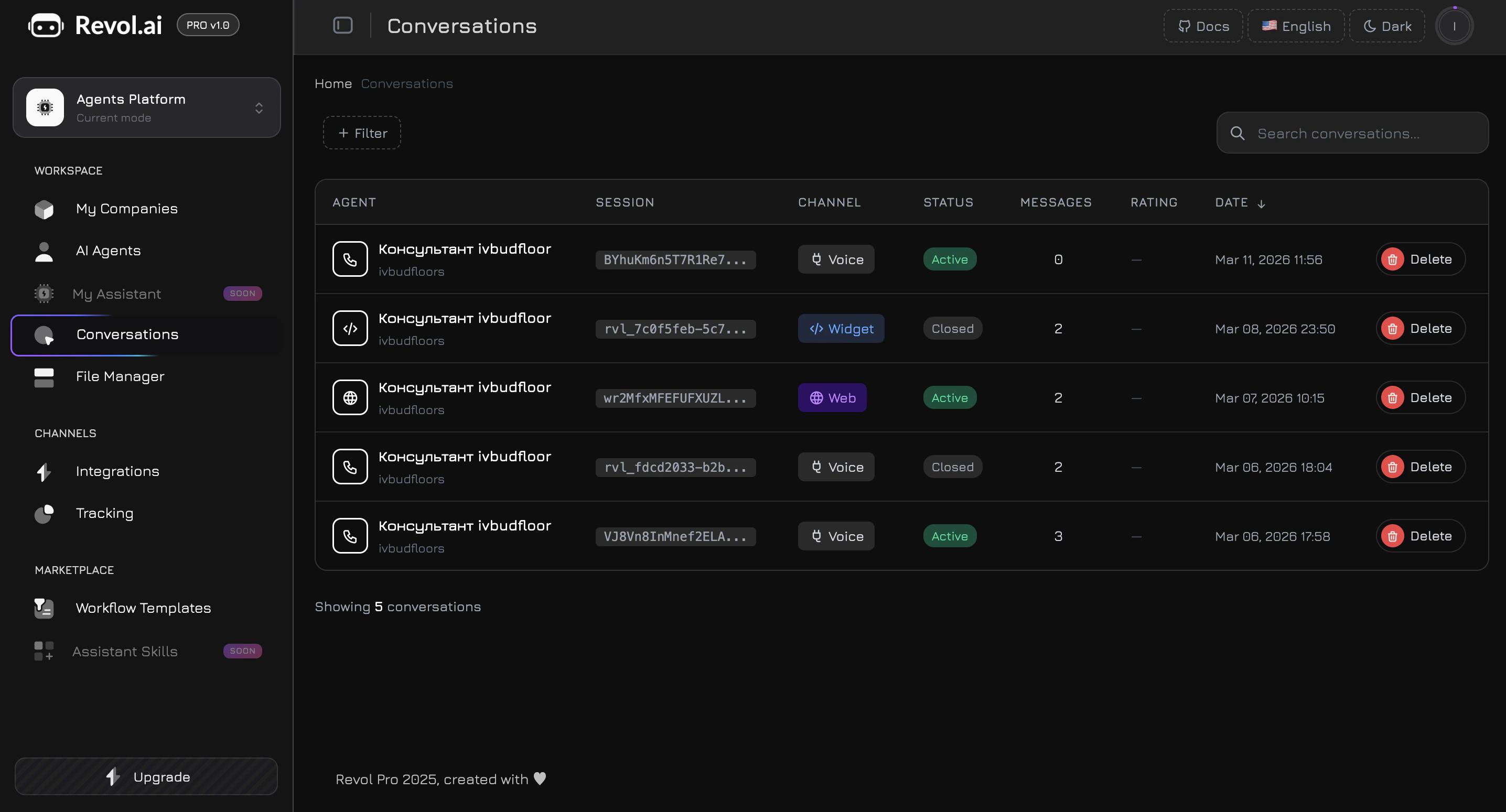Screen dimensions: 1506x812
Task: Click the Workflow Templates icon
Action: point(44,608)
